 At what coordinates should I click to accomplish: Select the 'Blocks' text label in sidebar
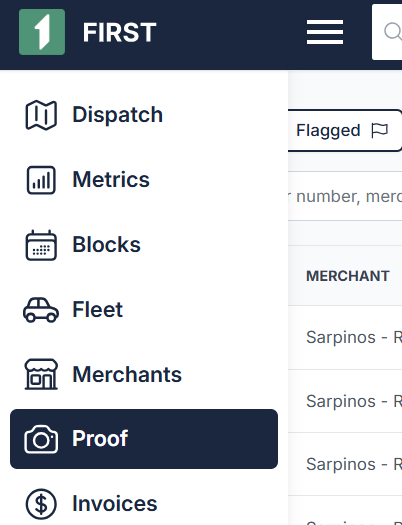tap(106, 245)
